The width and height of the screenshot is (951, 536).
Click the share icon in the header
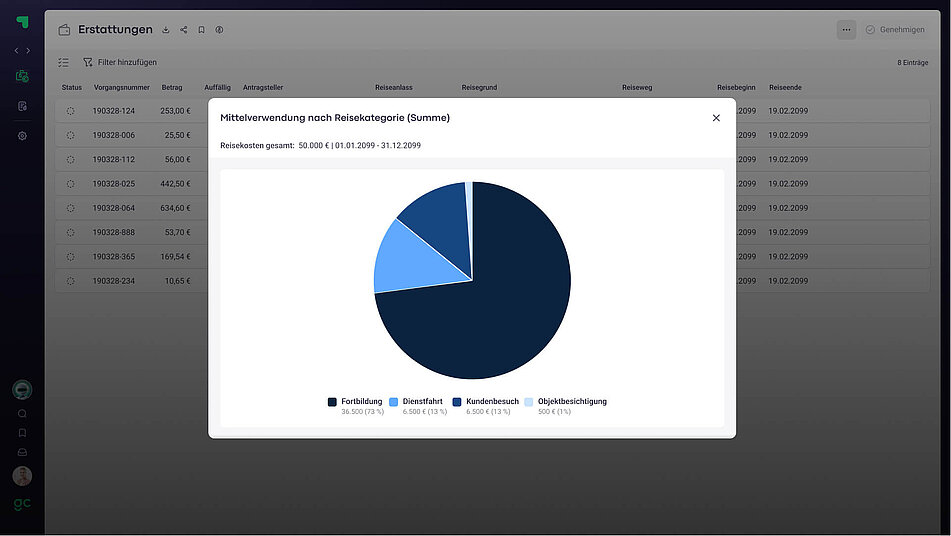(x=184, y=30)
